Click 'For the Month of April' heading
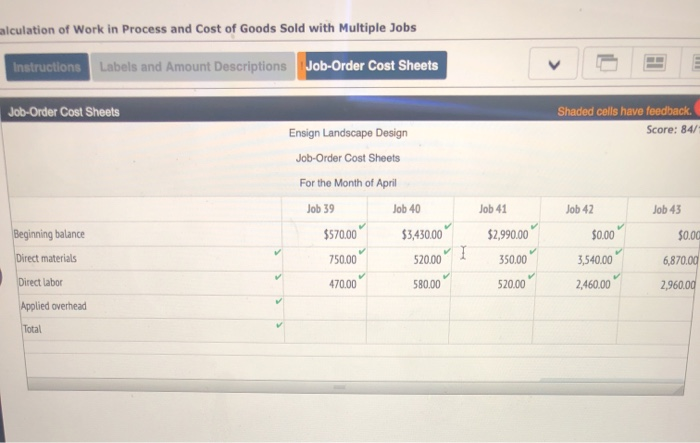Screen dimensions: 700x443 (348, 183)
